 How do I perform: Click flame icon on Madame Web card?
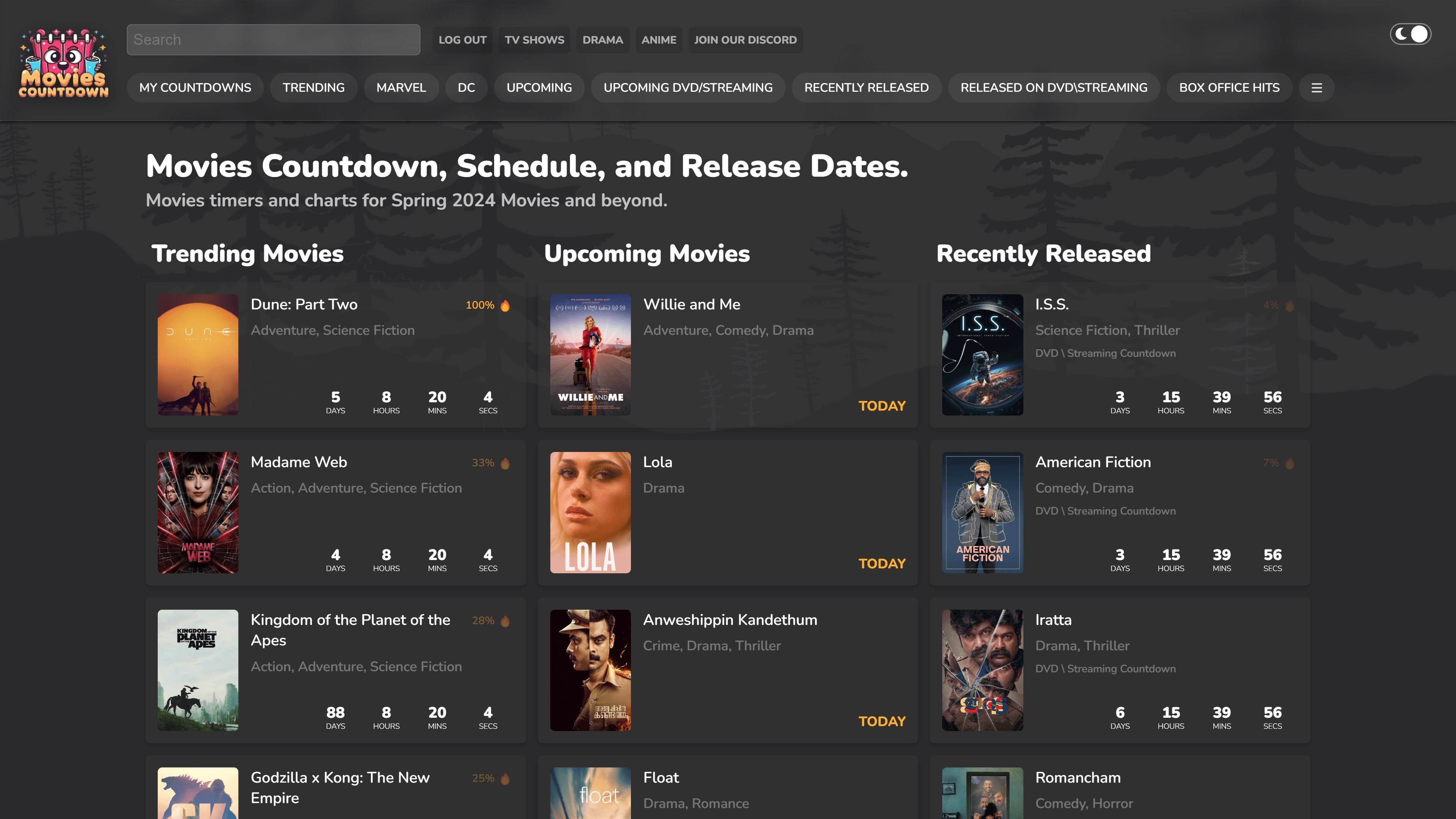pyautogui.click(x=505, y=463)
